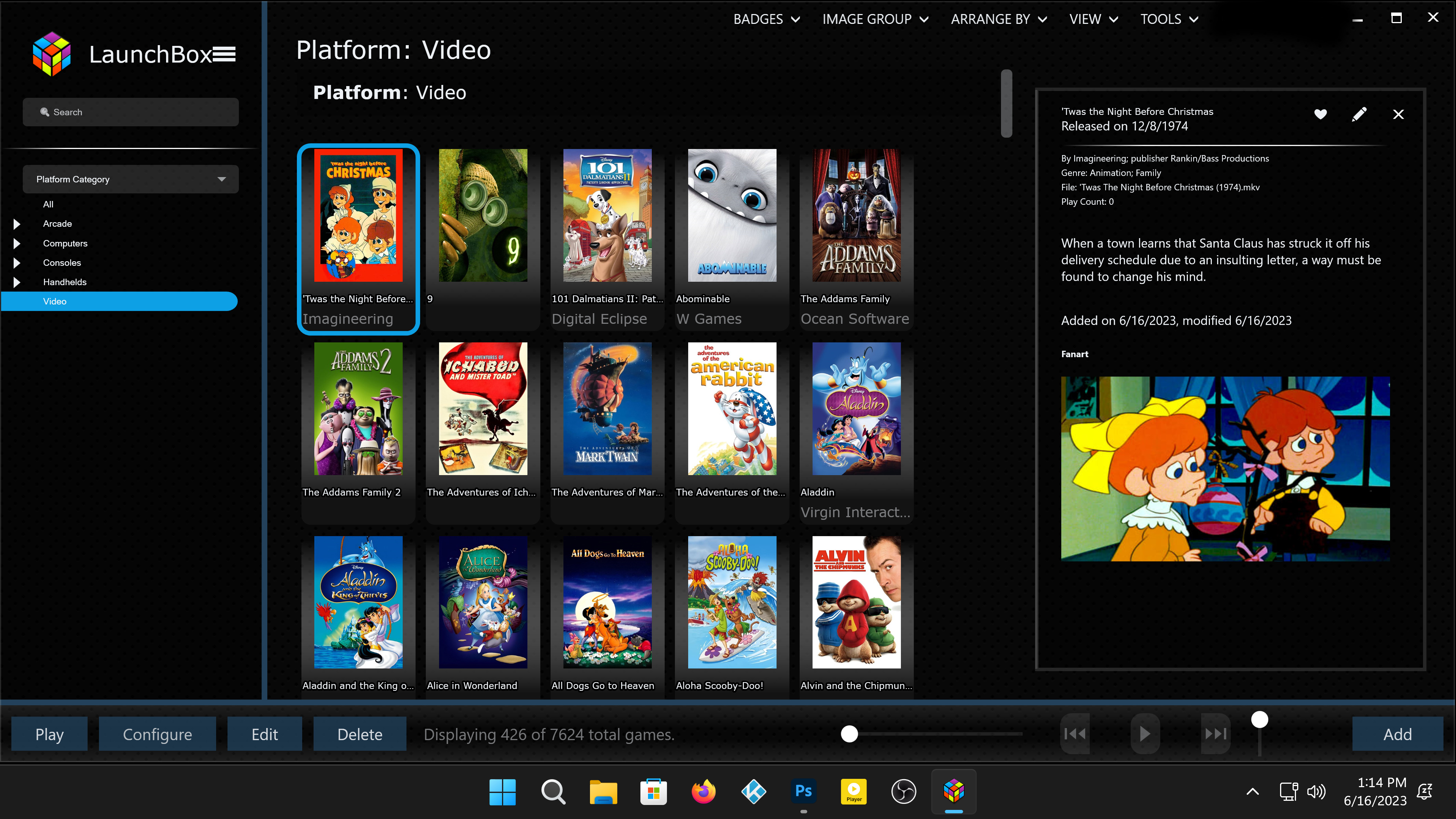Adjust the box art size slider
The height and width of the screenshot is (819, 1456).
[x=849, y=734]
